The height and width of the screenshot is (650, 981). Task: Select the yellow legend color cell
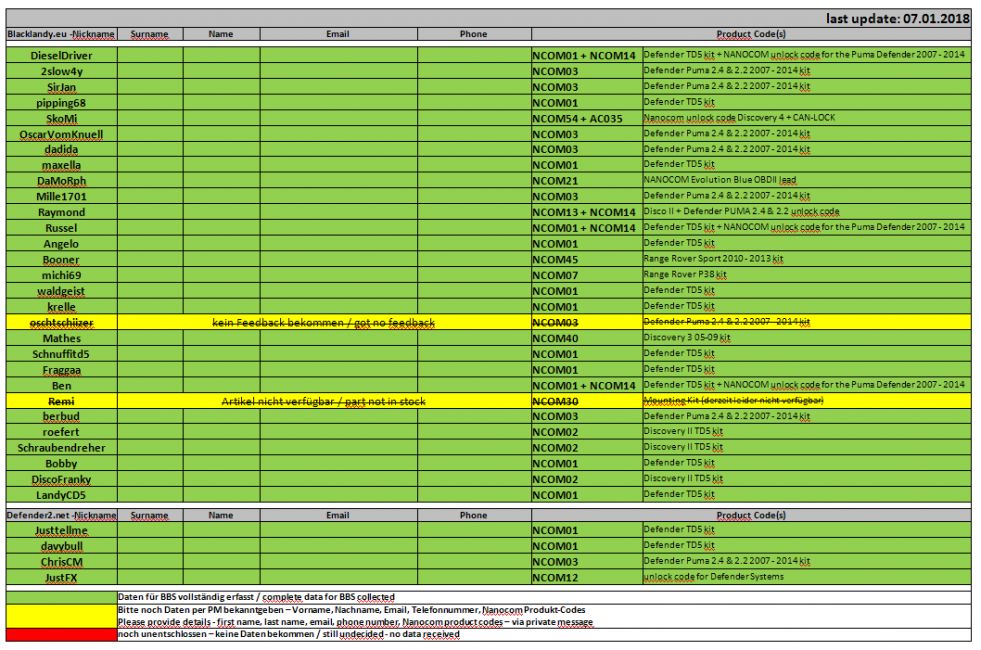coord(61,616)
